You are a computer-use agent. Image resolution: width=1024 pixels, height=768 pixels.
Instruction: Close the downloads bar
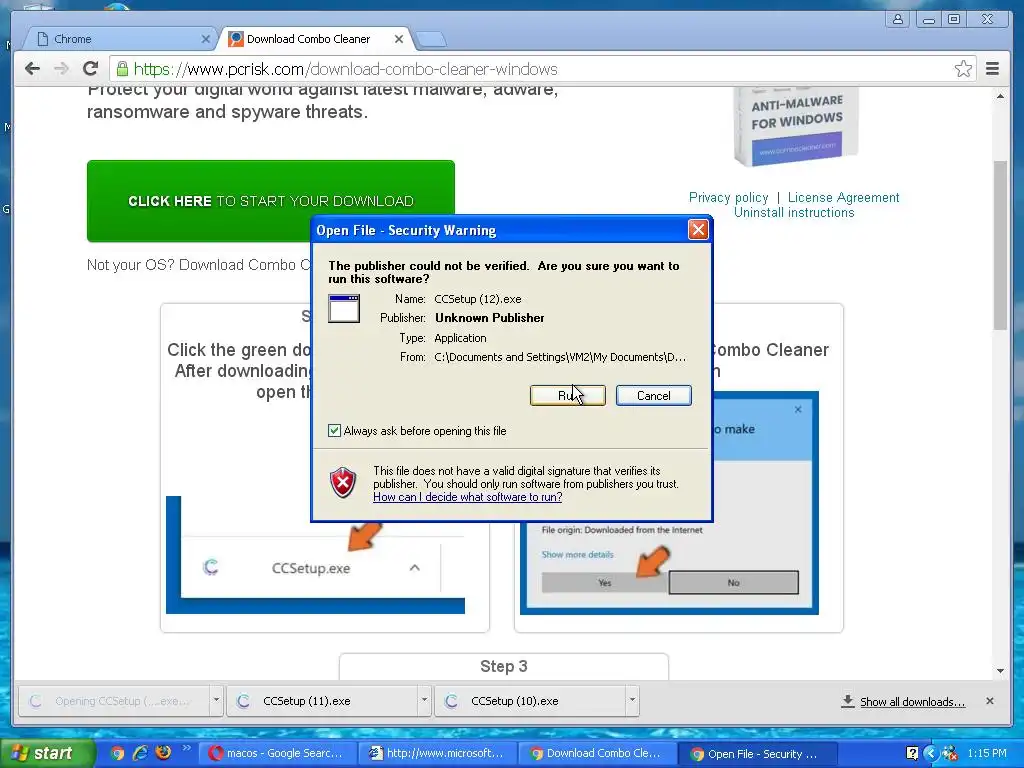tap(989, 701)
